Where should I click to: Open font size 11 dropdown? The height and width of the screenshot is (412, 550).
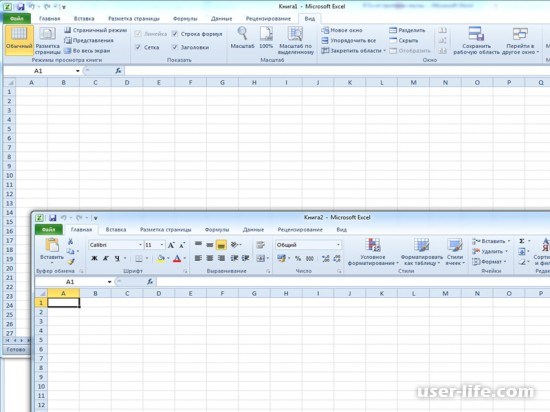tap(162, 245)
